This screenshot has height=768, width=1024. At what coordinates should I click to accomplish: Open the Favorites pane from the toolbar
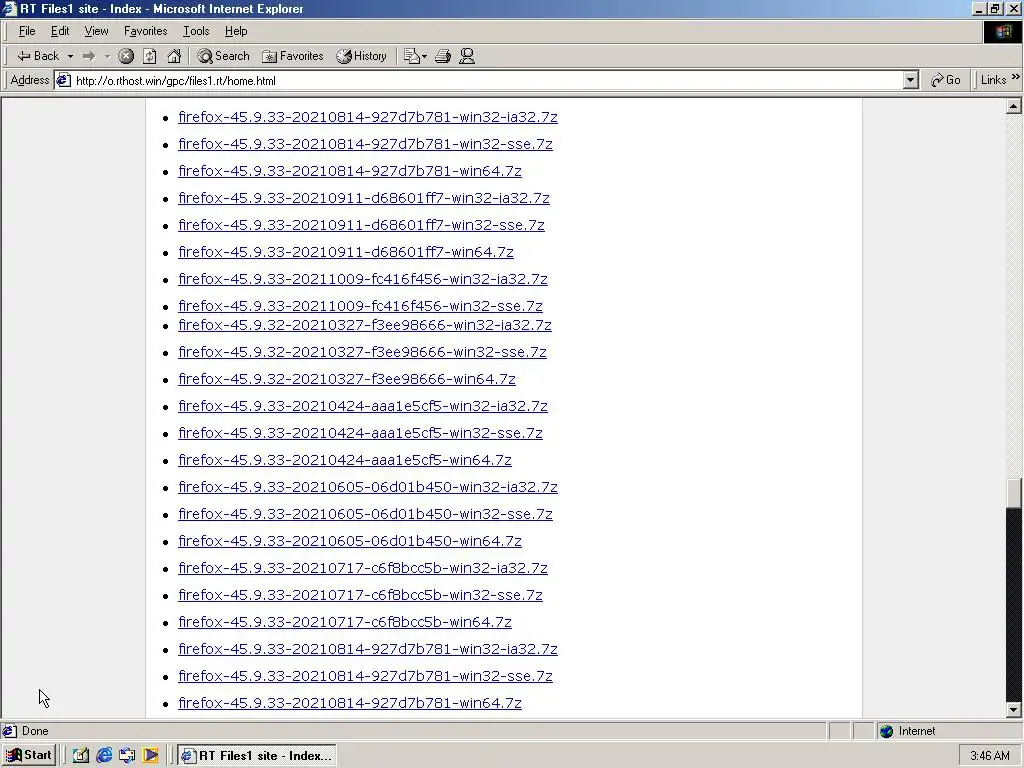[x=293, y=56]
